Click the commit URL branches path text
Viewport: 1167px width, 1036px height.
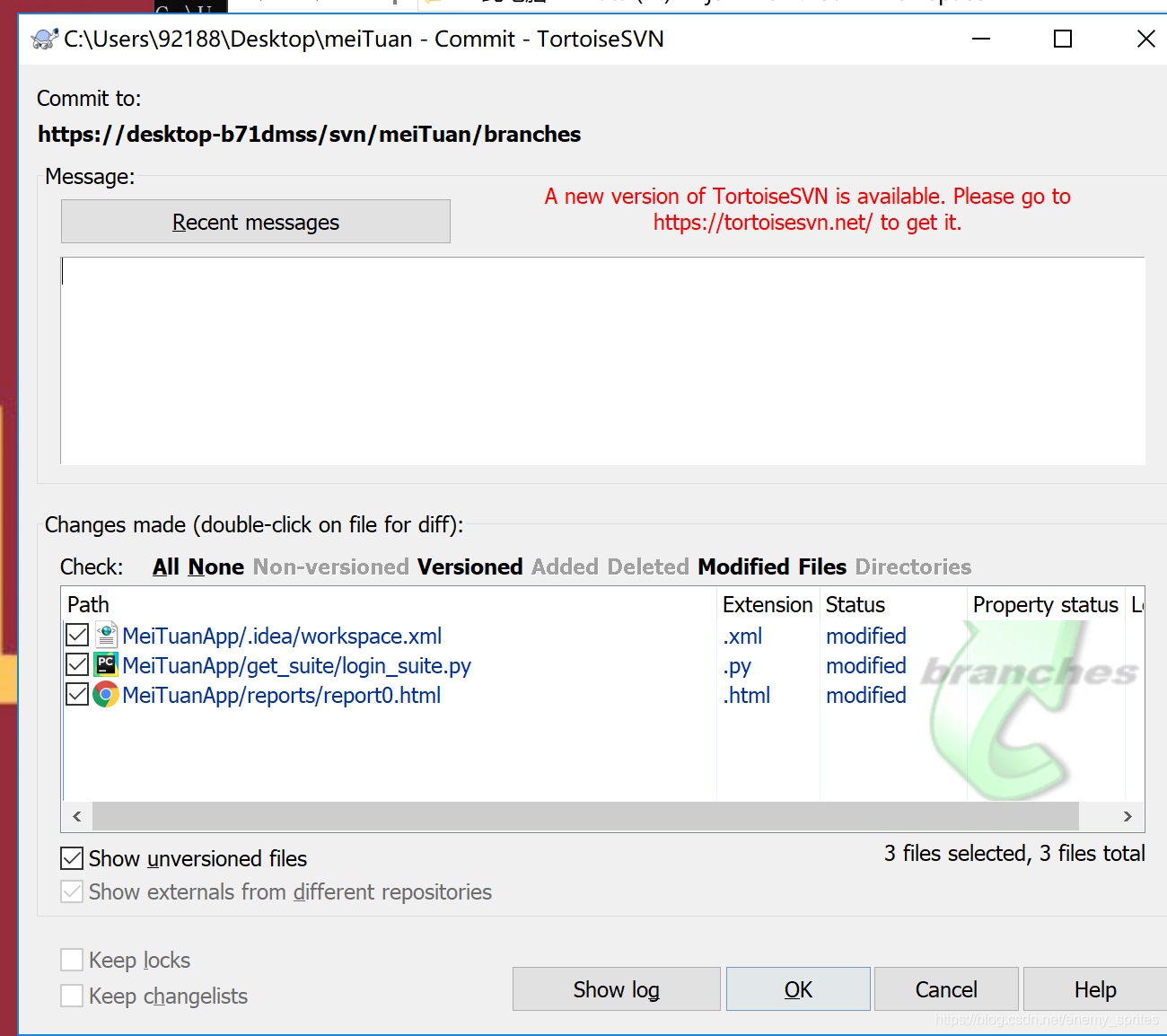coord(309,134)
